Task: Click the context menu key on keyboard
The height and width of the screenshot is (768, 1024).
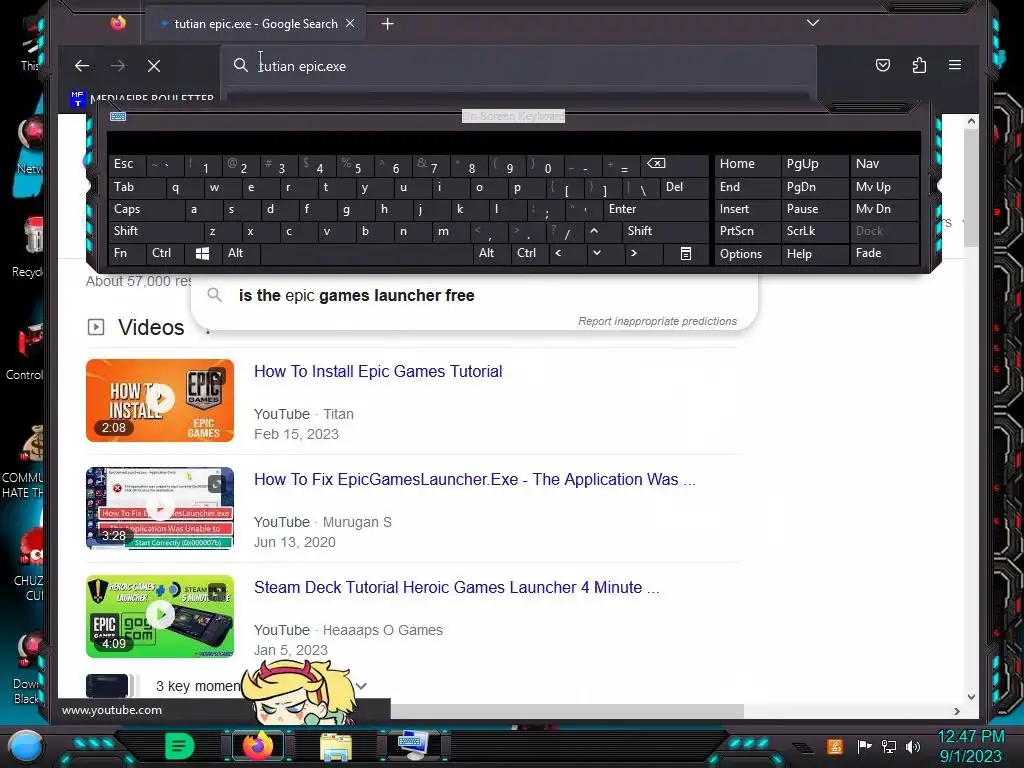Action: pos(686,253)
